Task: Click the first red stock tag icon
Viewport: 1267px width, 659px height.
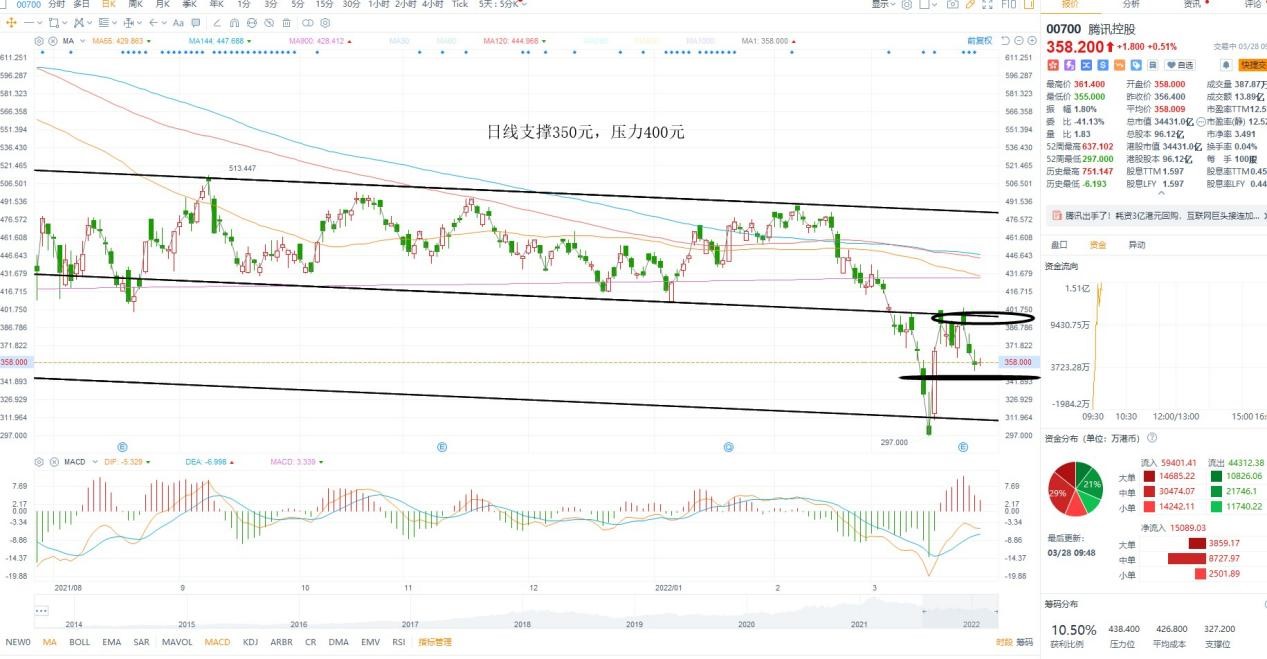Action: click(1054, 65)
